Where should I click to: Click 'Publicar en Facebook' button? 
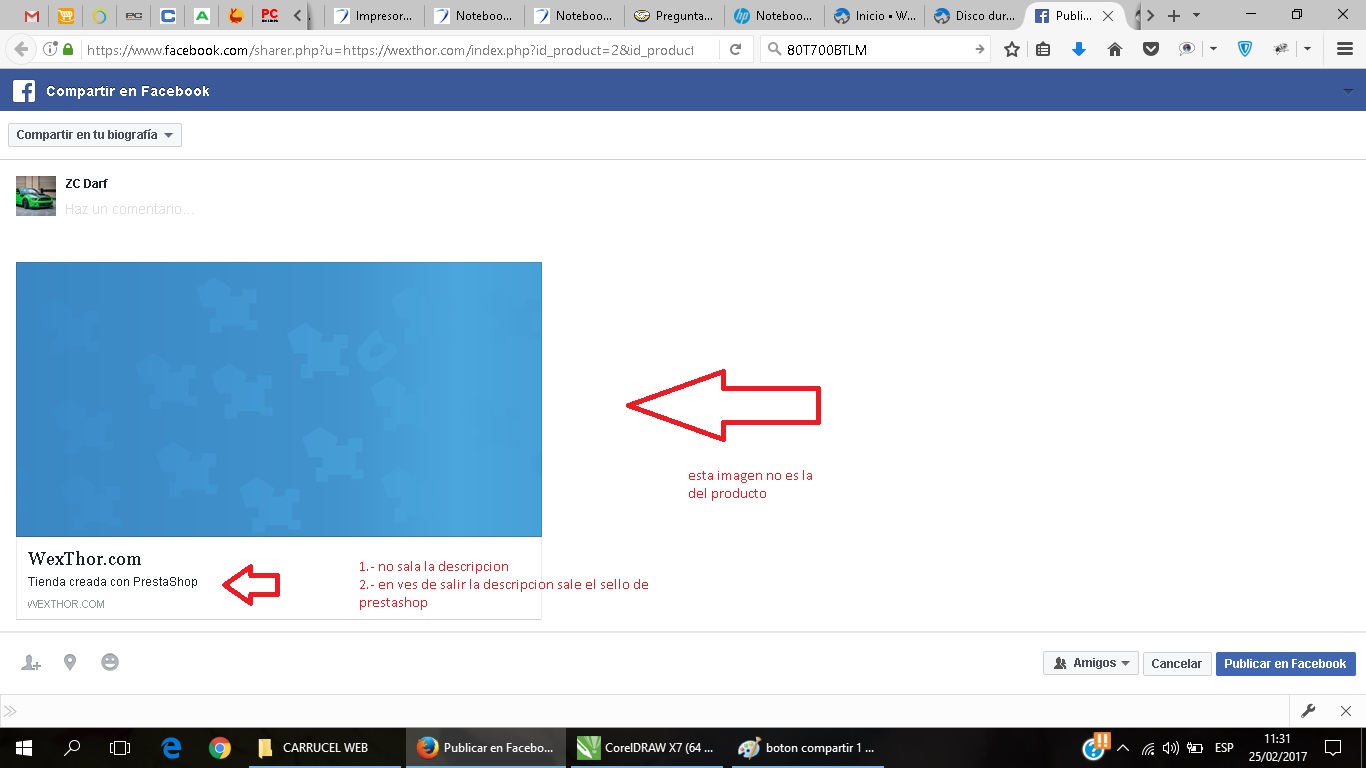point(1285,663)
